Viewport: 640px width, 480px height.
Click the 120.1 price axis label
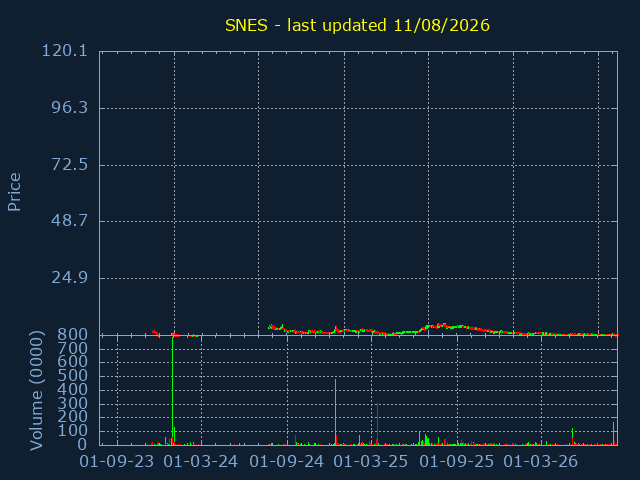(x=64, y=51)
